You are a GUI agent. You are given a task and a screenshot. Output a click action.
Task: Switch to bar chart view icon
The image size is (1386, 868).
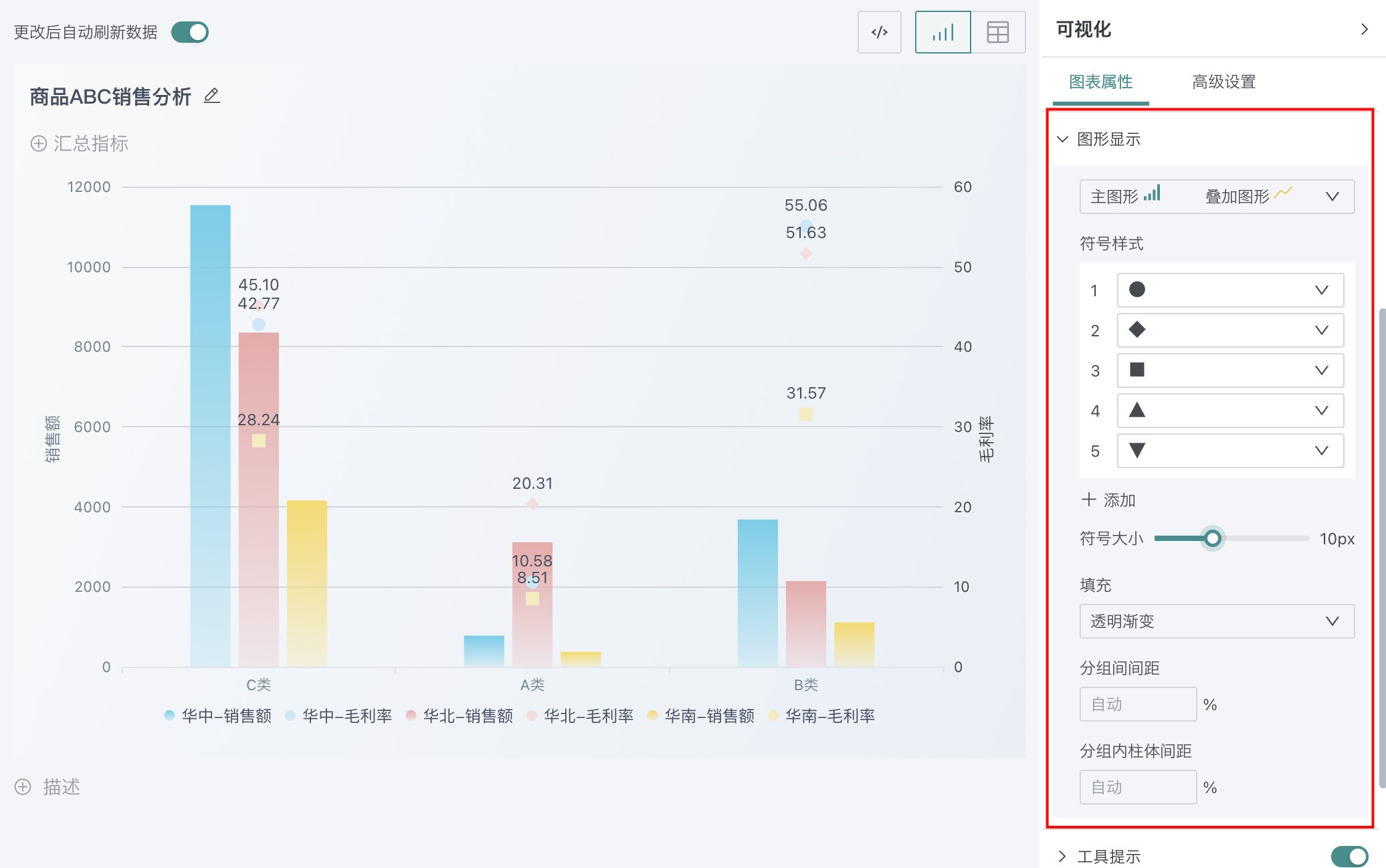[x=943, y=32]
